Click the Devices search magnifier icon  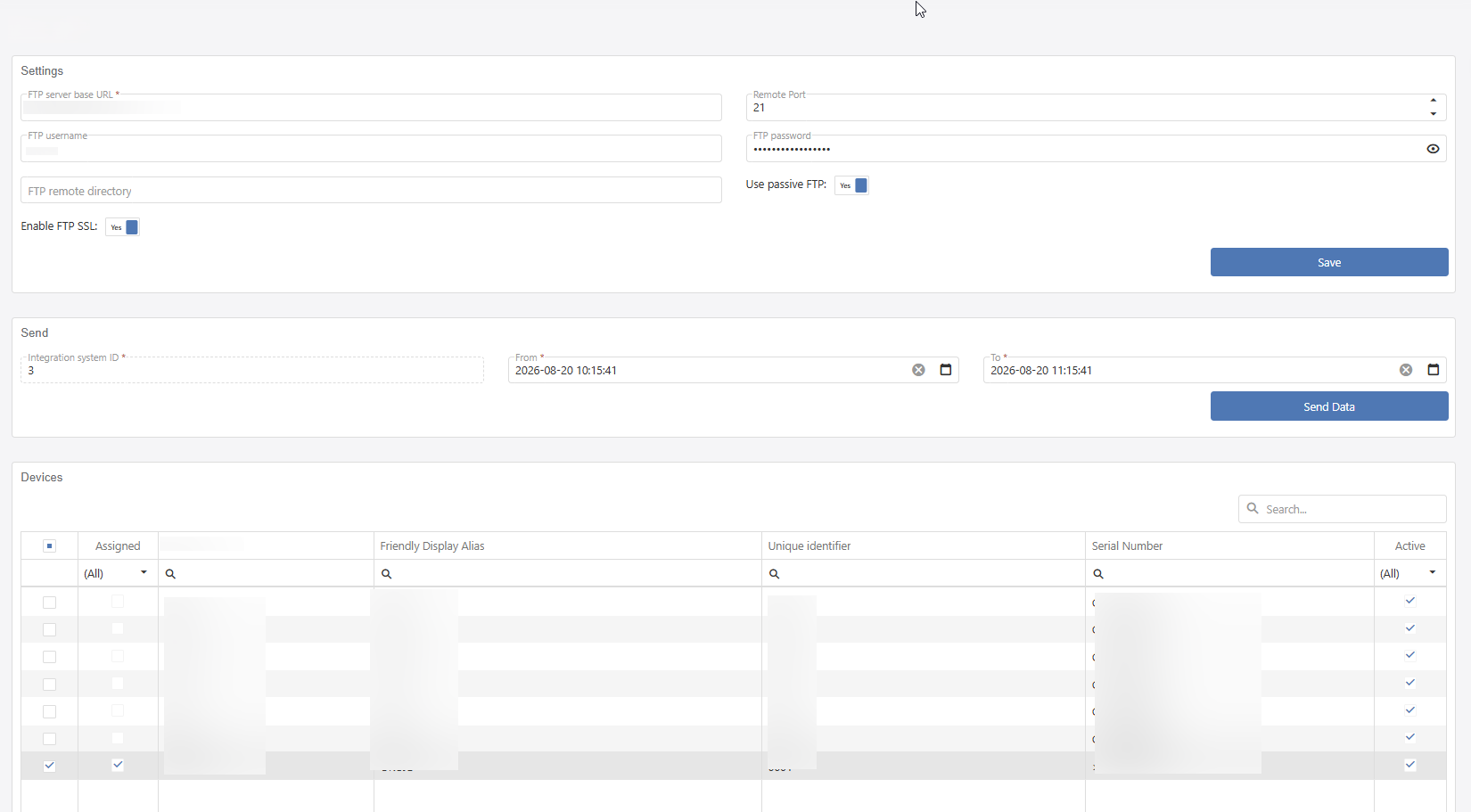[x=1253, y=508]
